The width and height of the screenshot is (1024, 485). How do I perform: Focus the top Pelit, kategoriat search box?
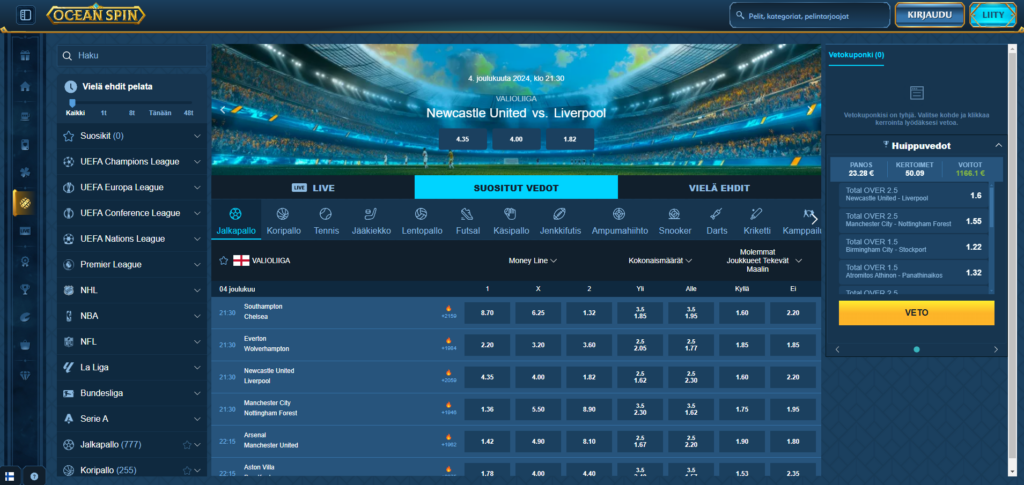tap(809, 15)
